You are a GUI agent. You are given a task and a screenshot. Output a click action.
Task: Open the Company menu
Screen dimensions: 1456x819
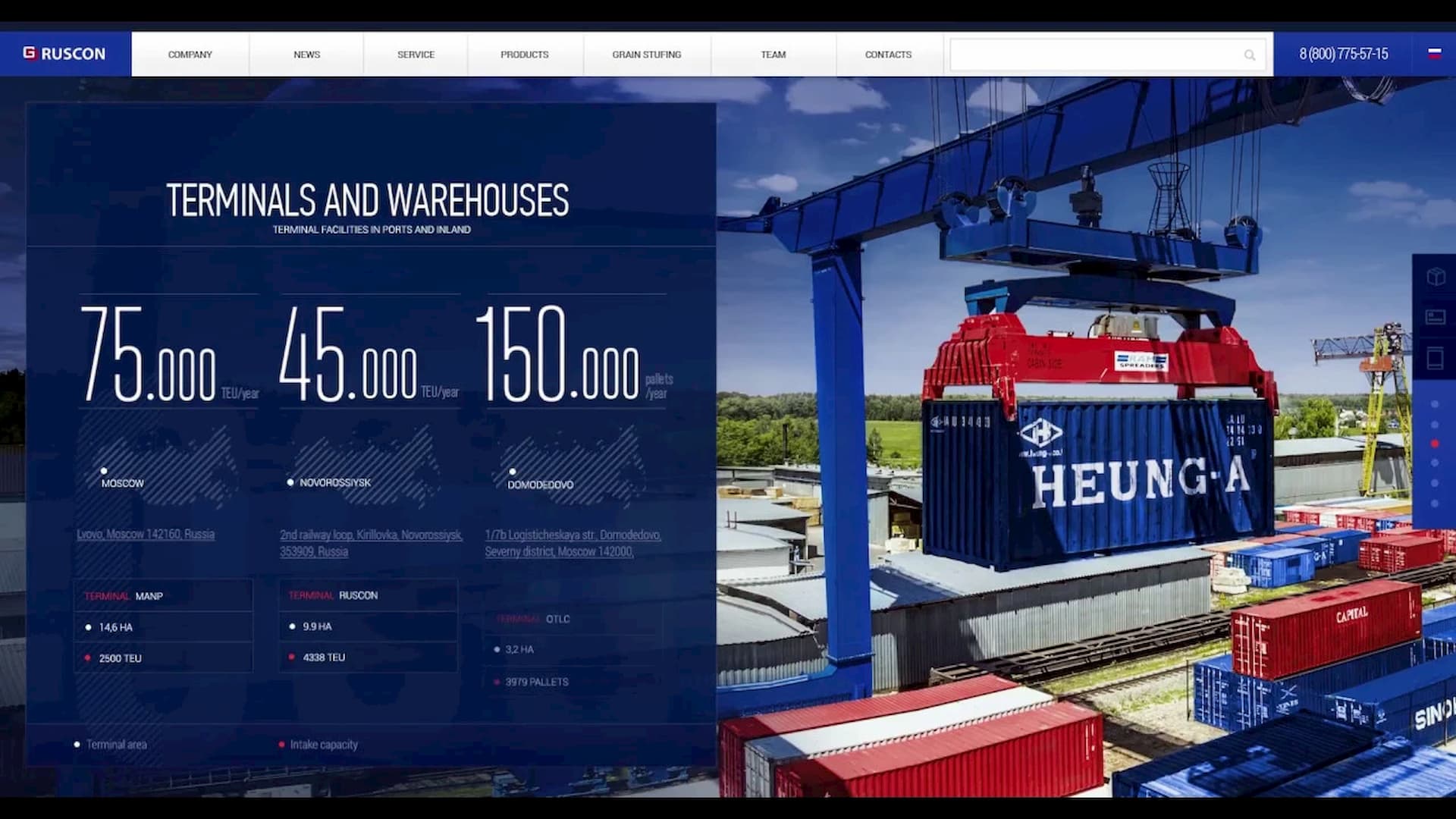(190, 55)
